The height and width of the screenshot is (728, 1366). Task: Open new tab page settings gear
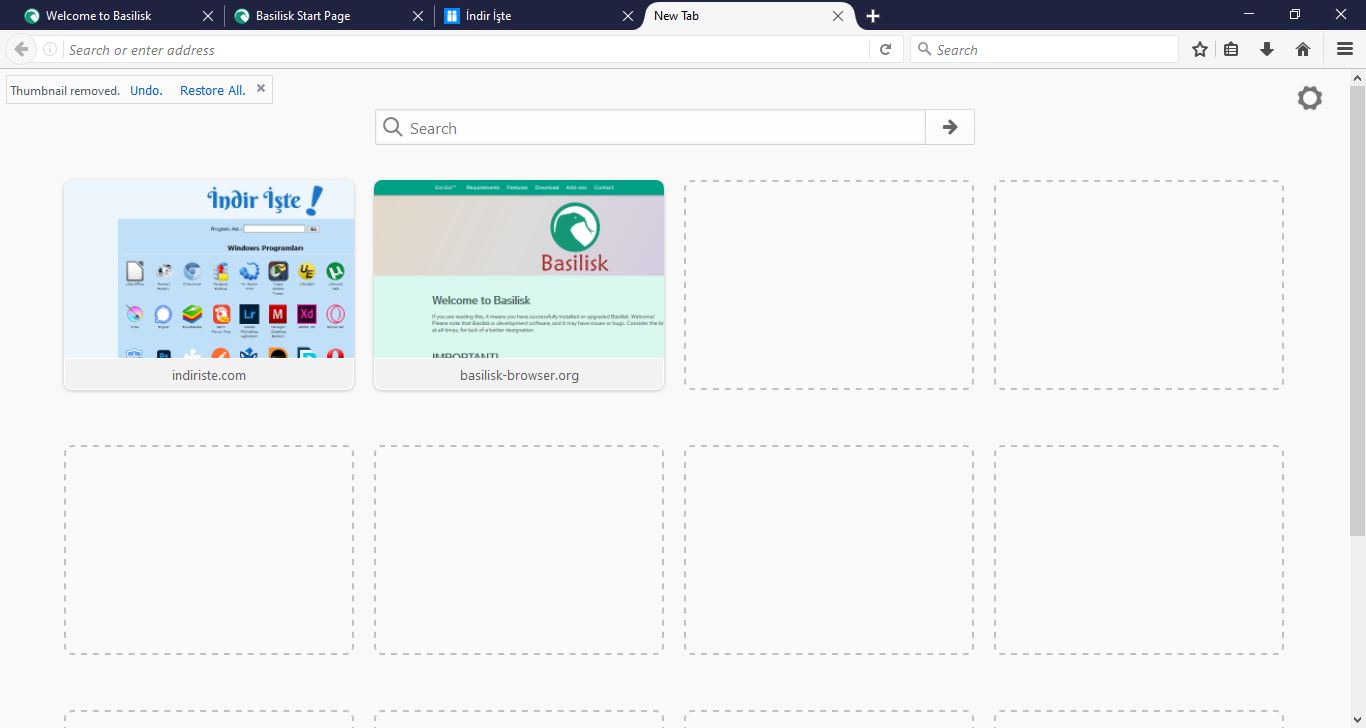pyautogui.click(x=1310, y=98)
